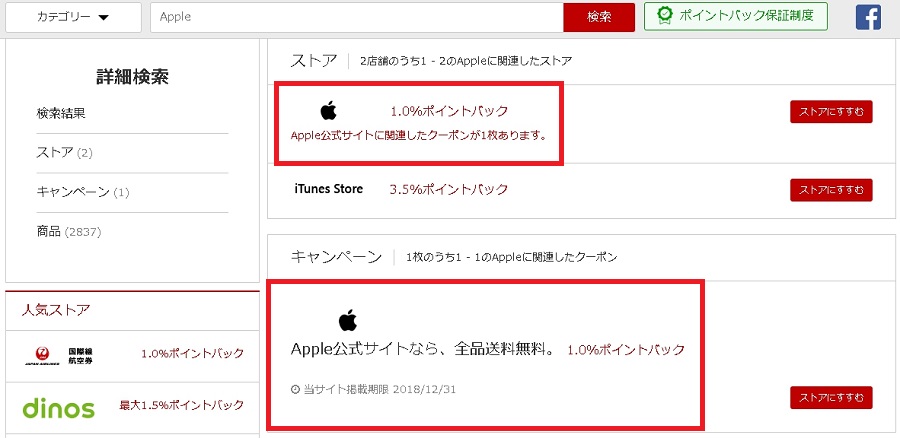
Task: Click the キャンペーン section heading
Action: click(x=336, y=257)
